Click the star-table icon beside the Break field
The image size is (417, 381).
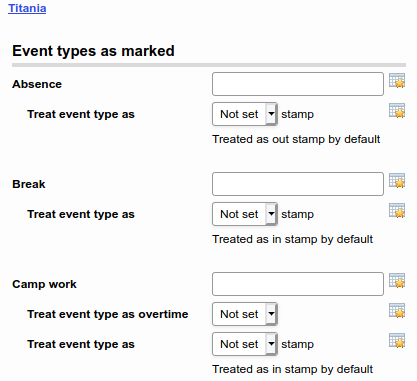click(397, 181)
